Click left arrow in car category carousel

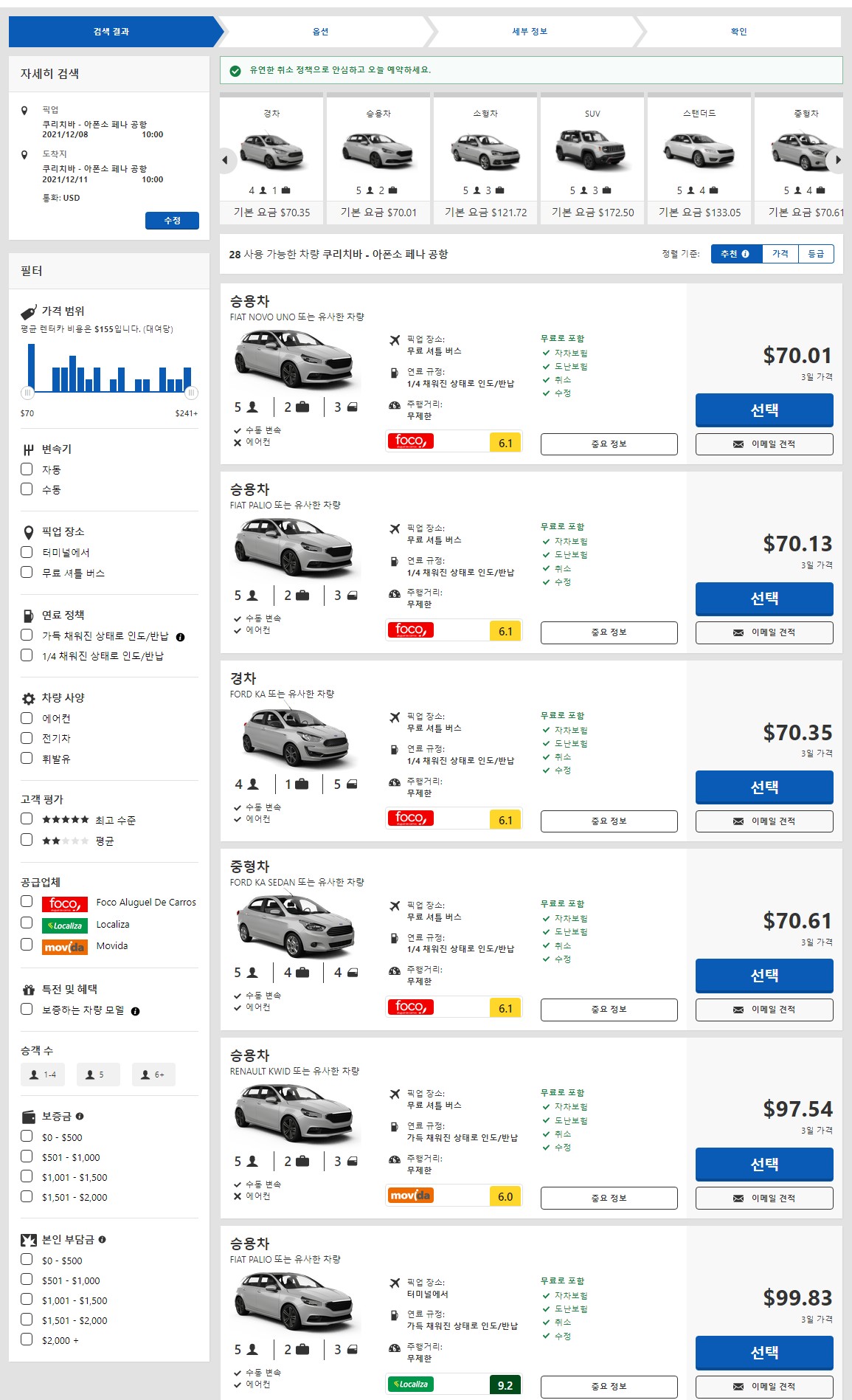tap(226, 160)
